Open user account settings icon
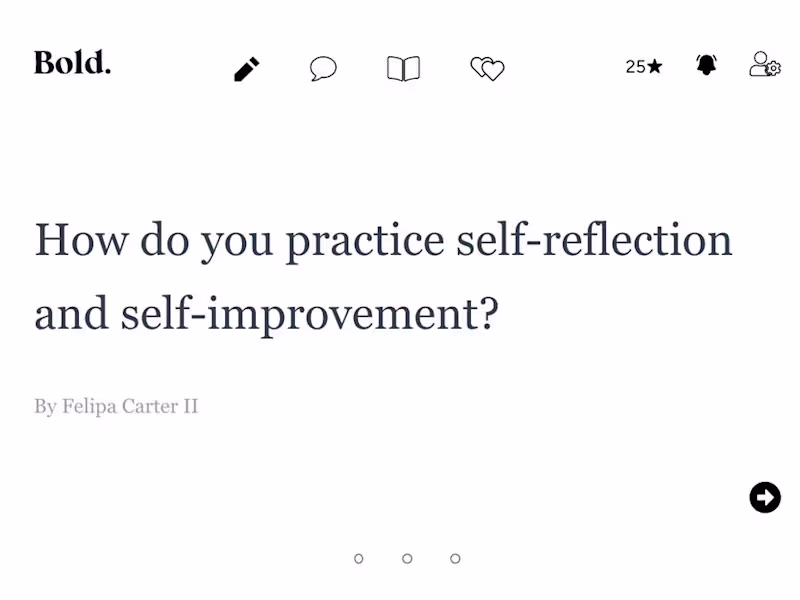Image resolution: width=800 pixels, height=600 pixels. coord(763,65)
